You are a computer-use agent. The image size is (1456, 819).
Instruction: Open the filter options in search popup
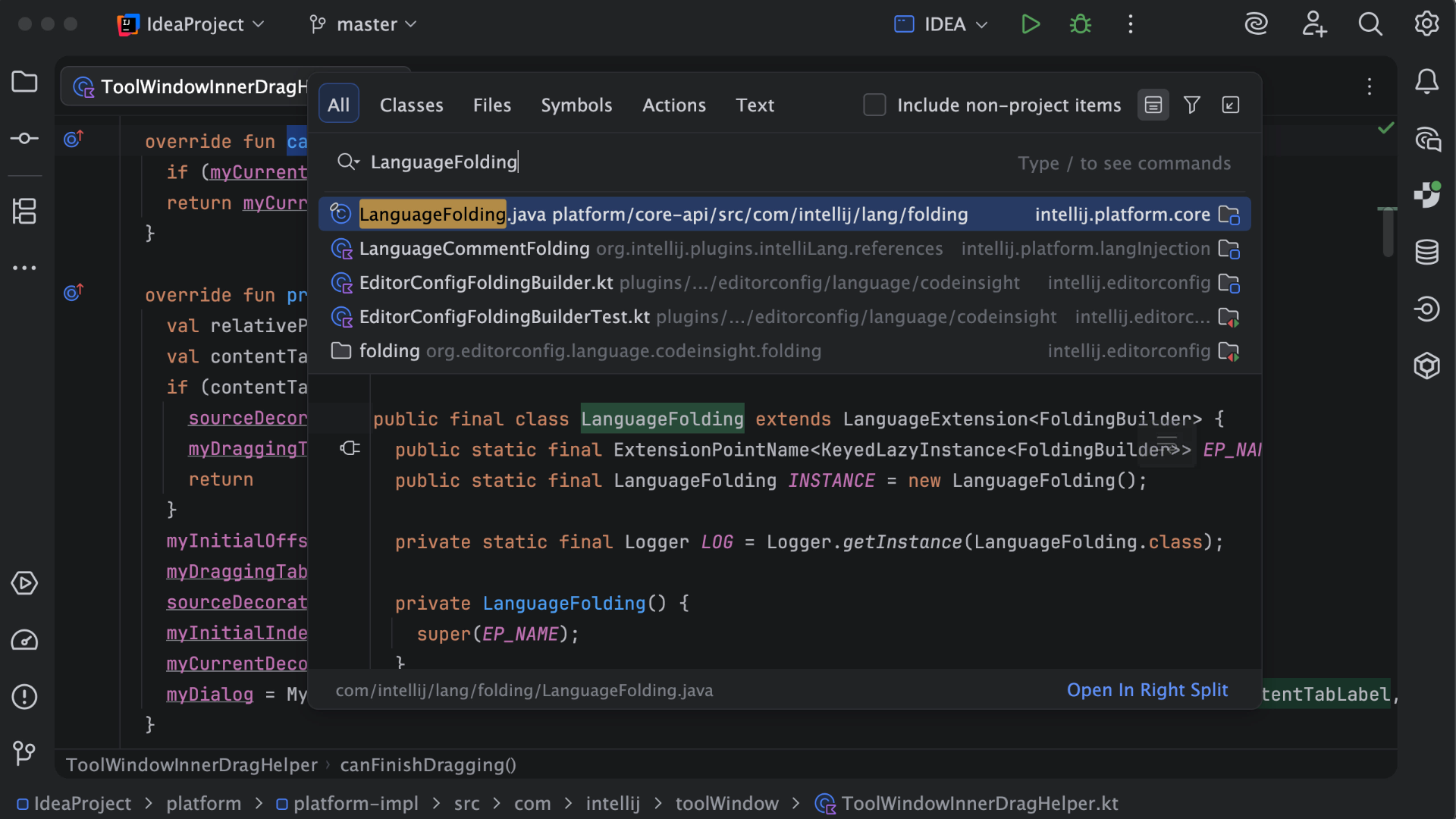1192,105
